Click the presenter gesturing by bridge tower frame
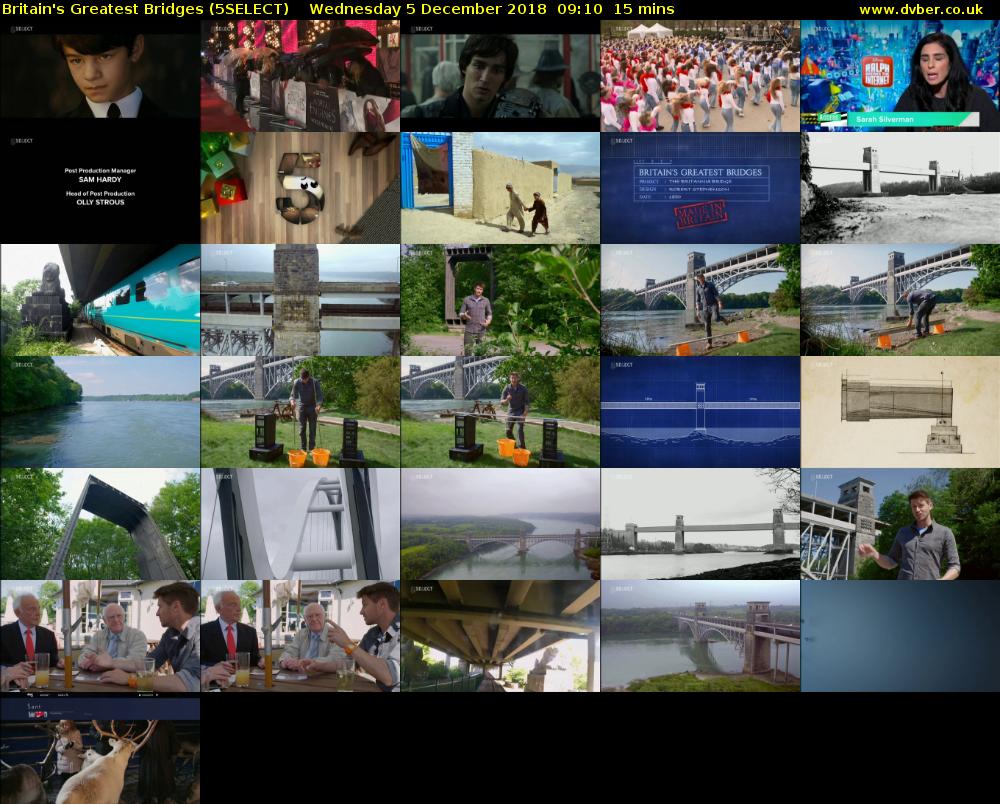 pyautogui.click(x=900, y=524)
